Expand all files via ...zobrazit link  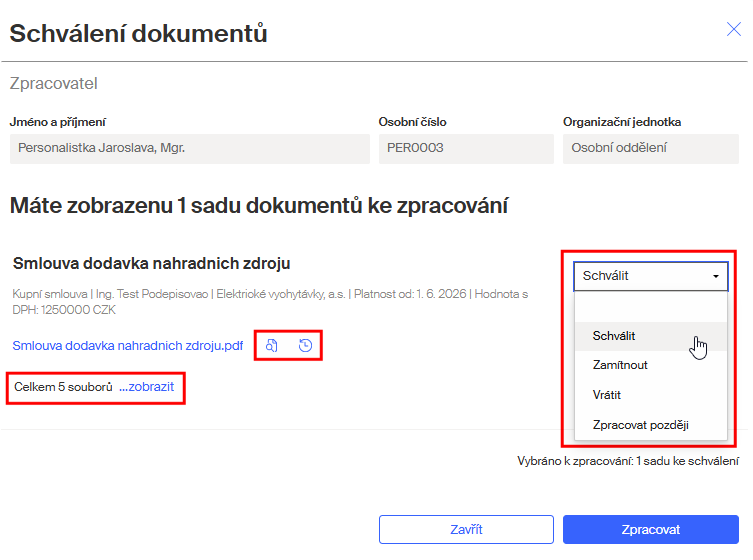pos(146,387)
